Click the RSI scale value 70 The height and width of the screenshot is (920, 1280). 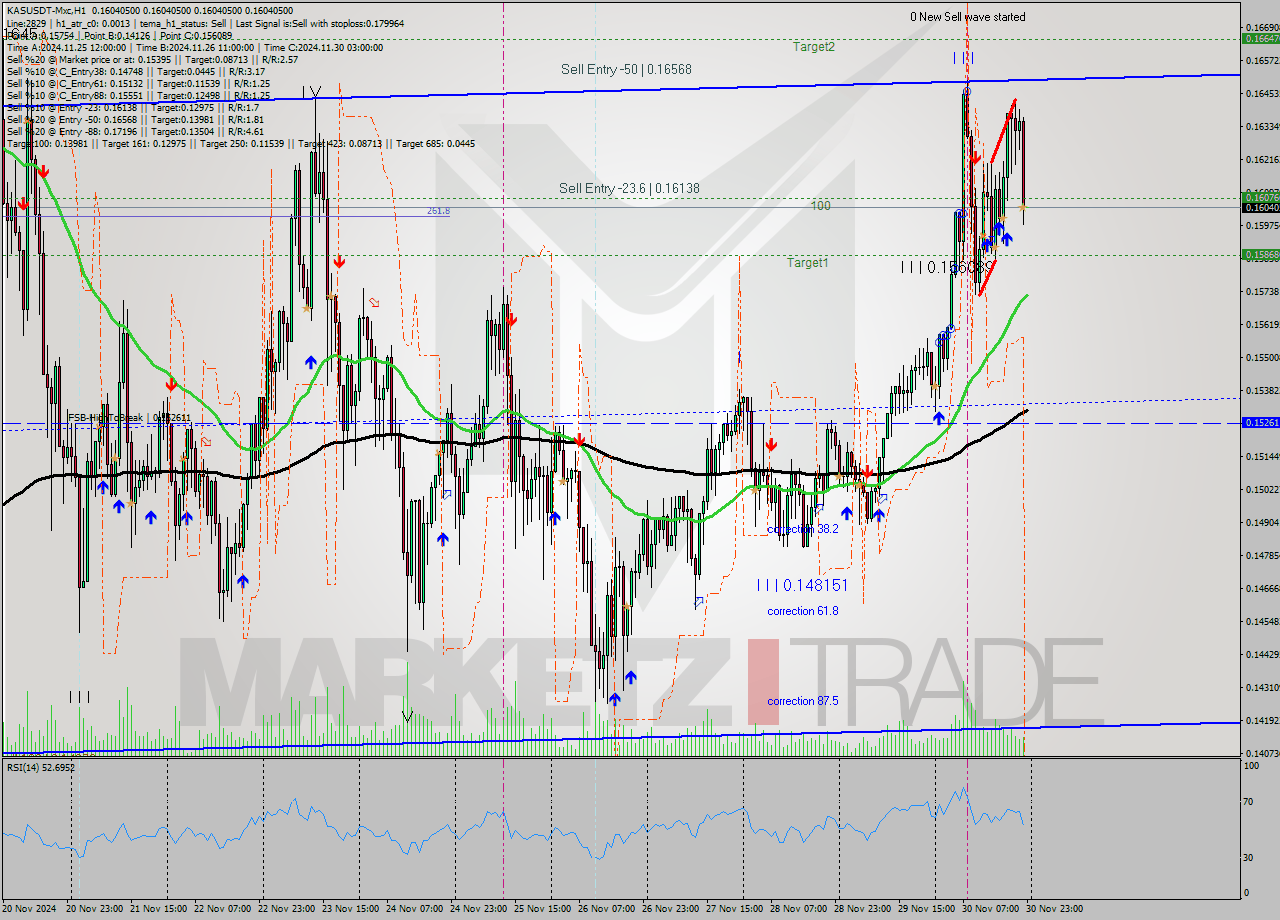(x=1249, y=802)
